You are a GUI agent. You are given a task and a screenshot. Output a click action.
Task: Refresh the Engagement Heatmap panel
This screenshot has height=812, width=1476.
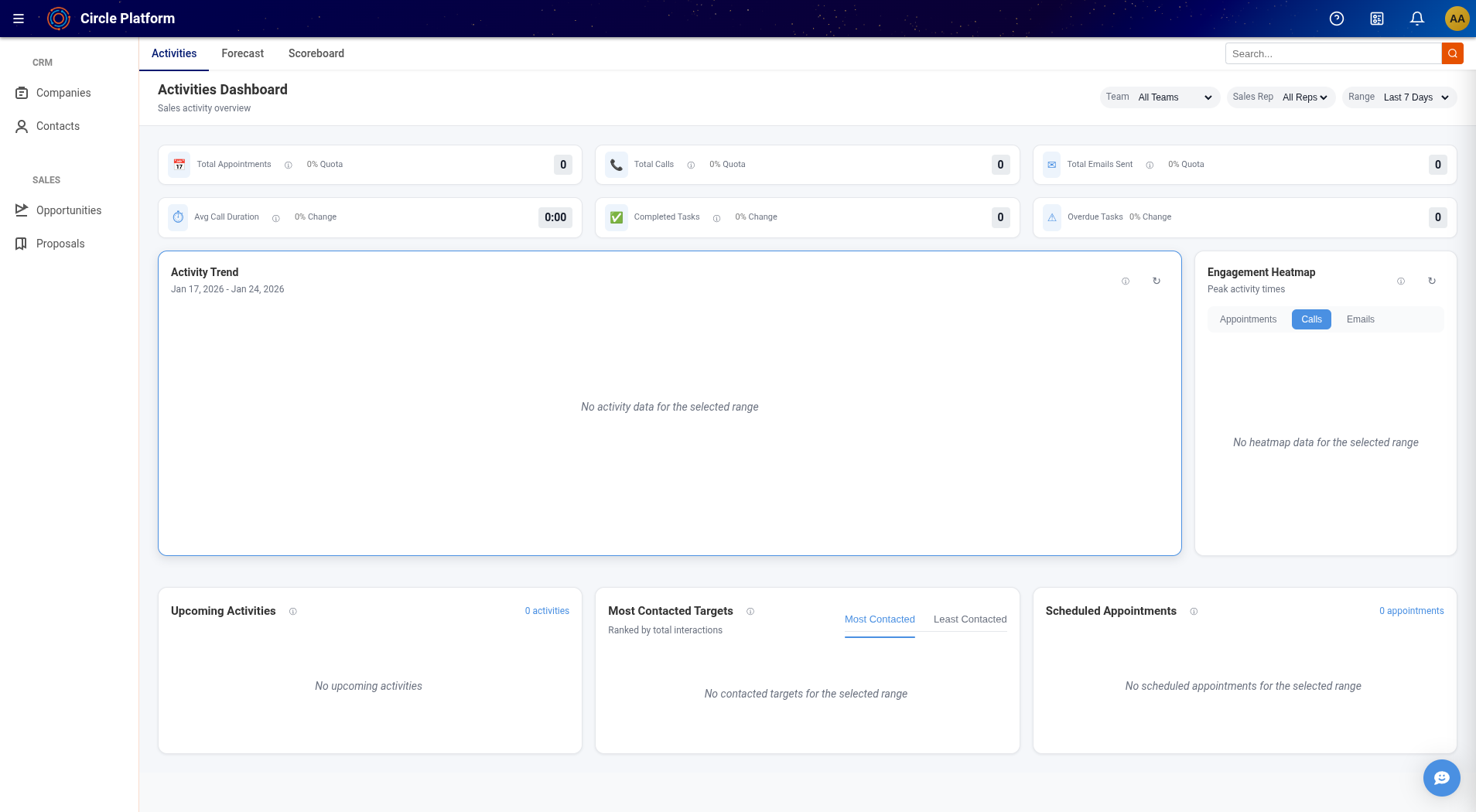(1432, 281)
